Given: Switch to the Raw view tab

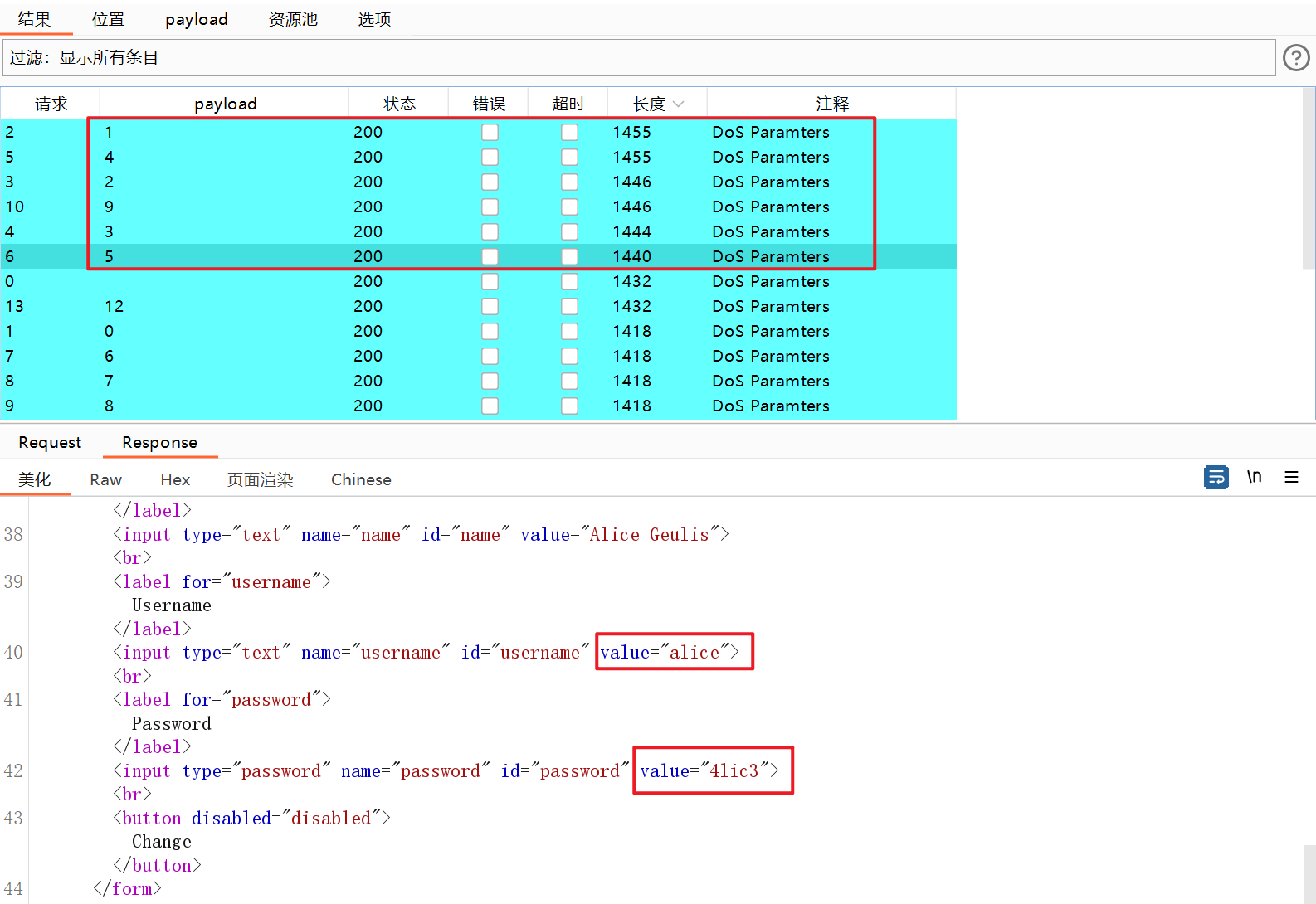Looking at the screenshot, I should coord(106,479).
